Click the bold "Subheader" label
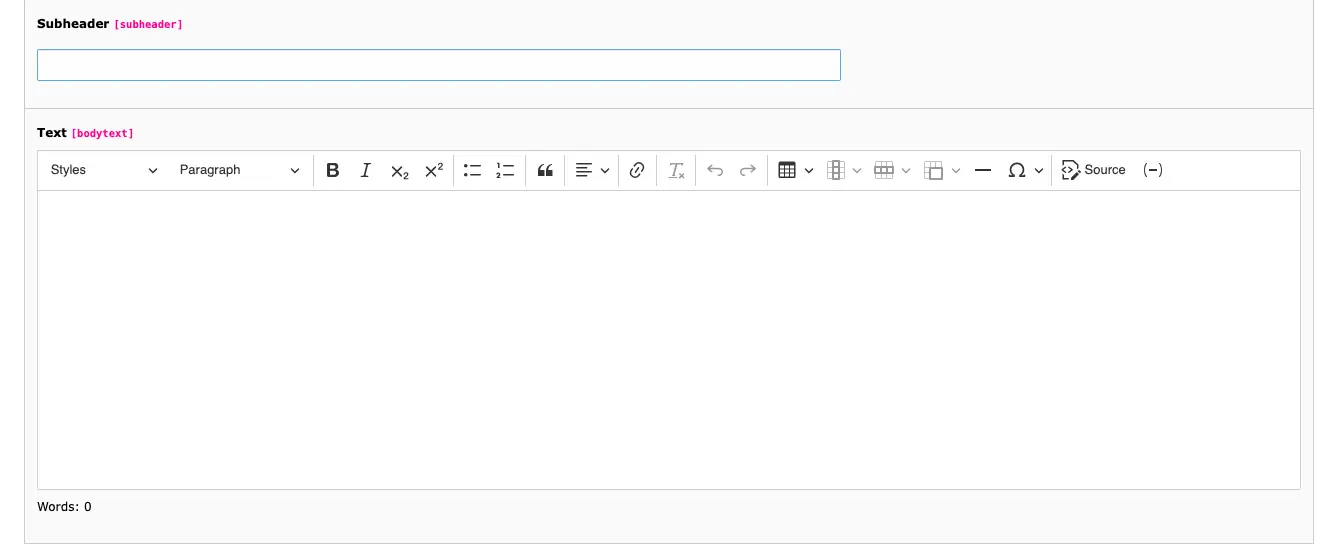 click(x=73, y=24)
